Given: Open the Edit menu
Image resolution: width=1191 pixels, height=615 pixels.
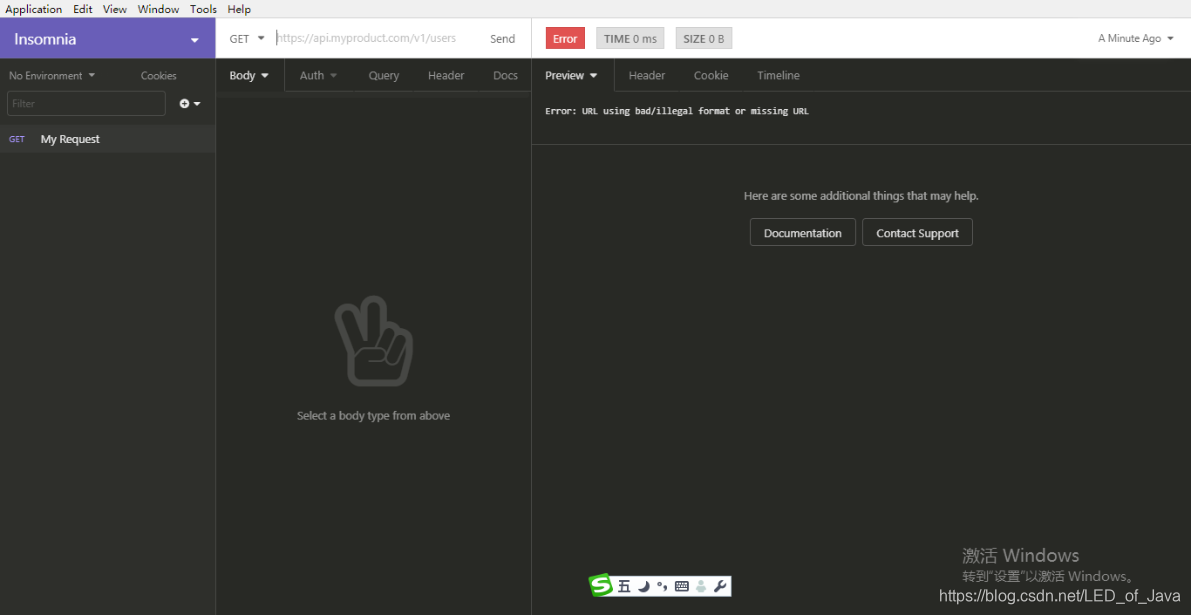Looking at the screenshot, I should click(83, 9).
